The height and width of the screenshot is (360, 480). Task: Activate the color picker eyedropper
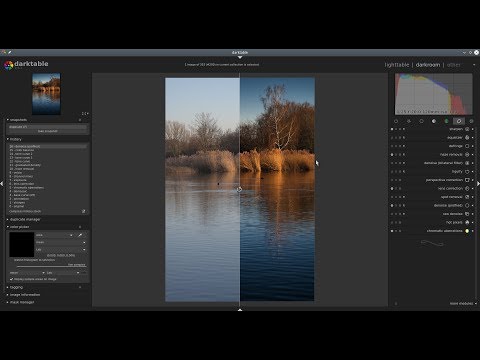point(80,235)
